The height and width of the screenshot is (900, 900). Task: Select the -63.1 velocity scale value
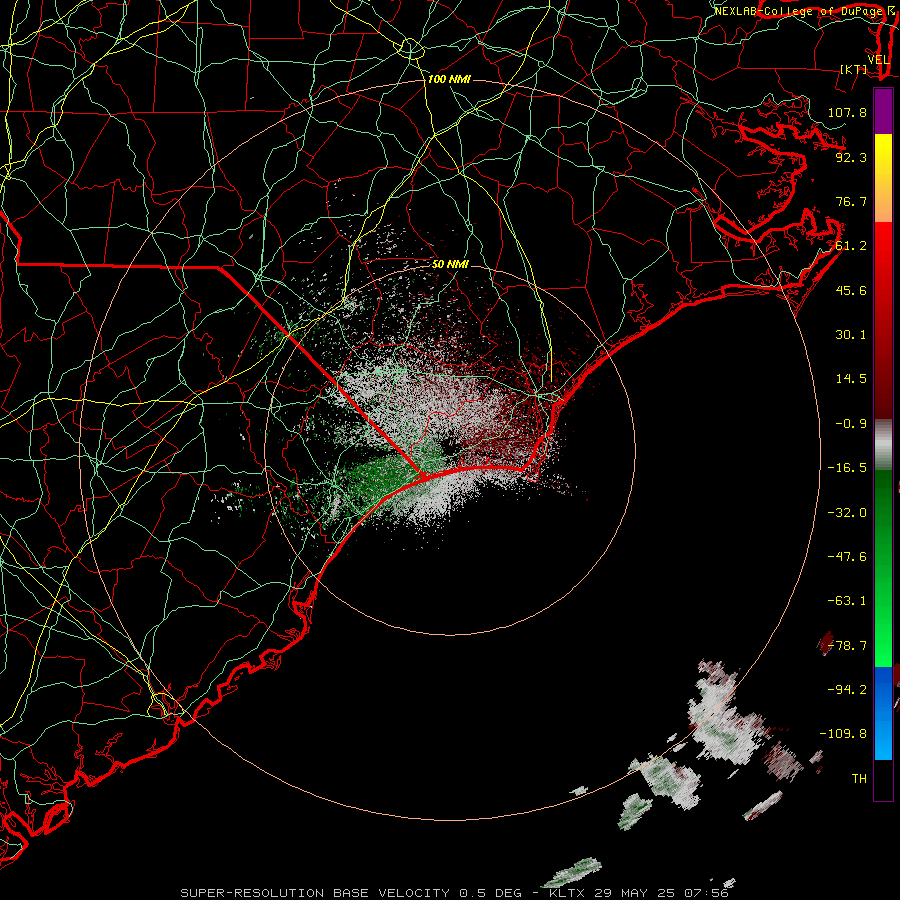(847, 601)
